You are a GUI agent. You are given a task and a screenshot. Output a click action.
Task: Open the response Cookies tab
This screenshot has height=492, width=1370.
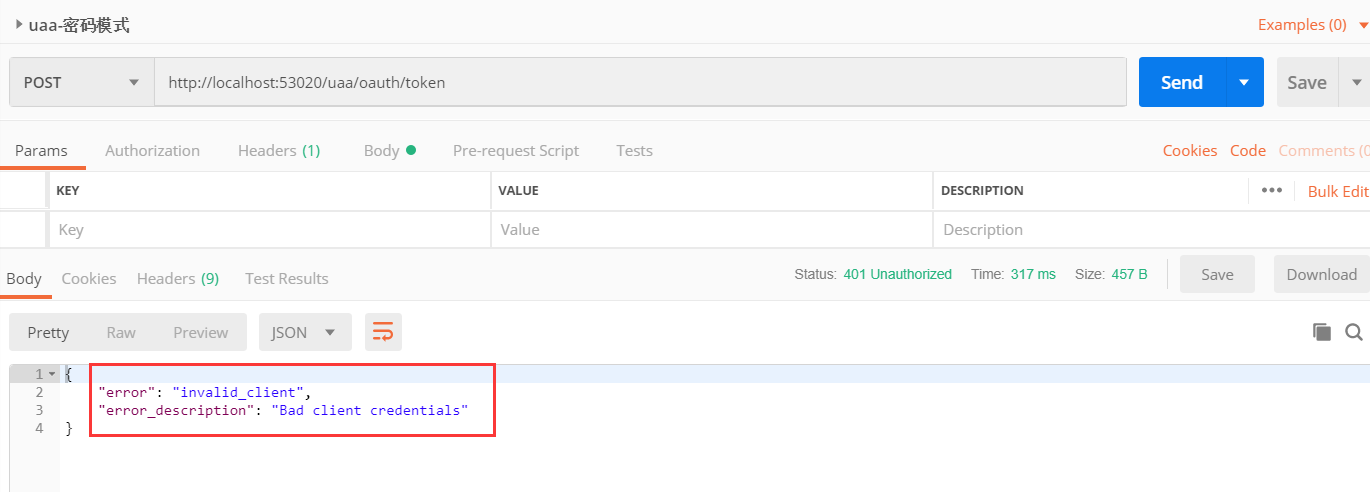(x=89, y=278)
